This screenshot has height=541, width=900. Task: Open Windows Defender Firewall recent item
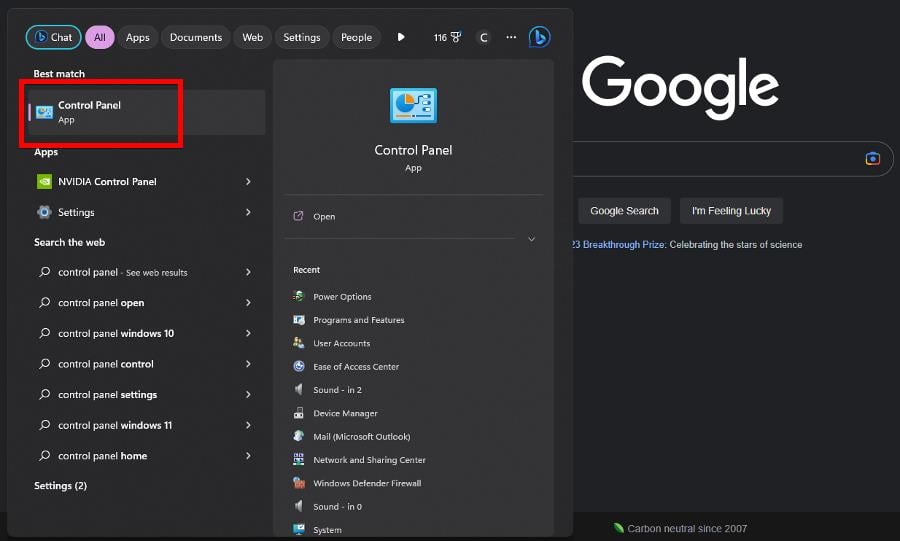pyautogui.click(x=367, y=483)
